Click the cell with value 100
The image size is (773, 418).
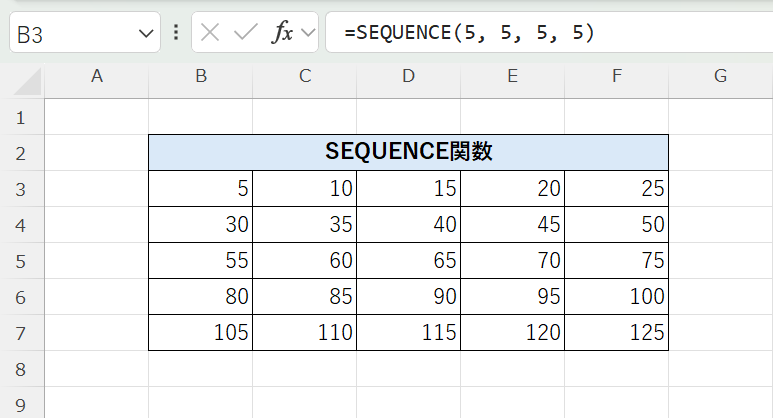(x=616, y=297)
